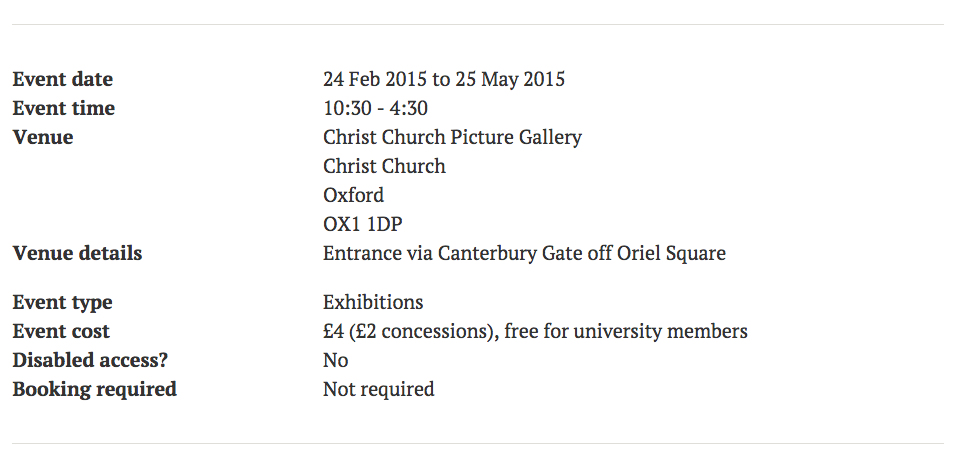Image resolution: width=954 pixels, height=469 pixels.
Task: Click the '£4 (£2 concessions)' cost text
Action: (x=407, y=332)
